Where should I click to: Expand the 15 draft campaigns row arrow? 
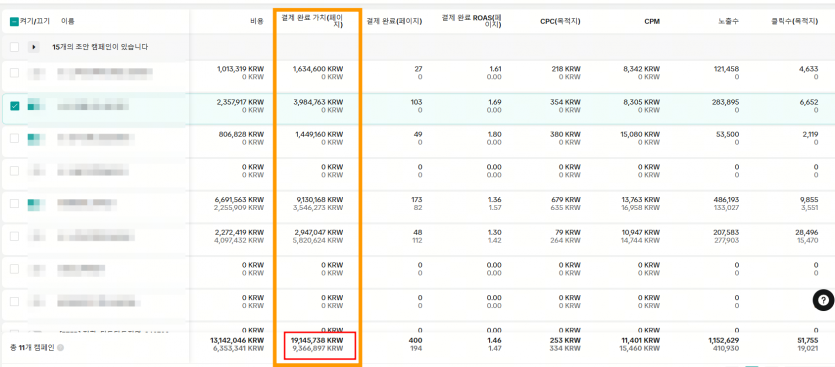pyautogui.click(x=34, y=47)
